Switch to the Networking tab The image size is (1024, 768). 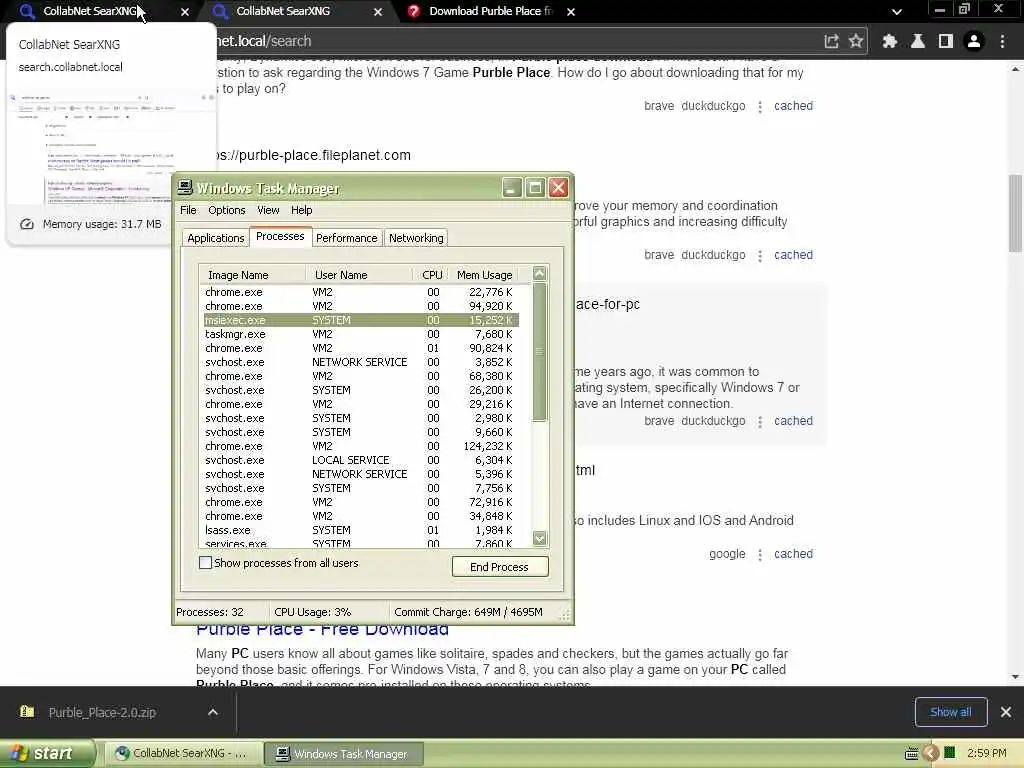(x=416, y=238)
